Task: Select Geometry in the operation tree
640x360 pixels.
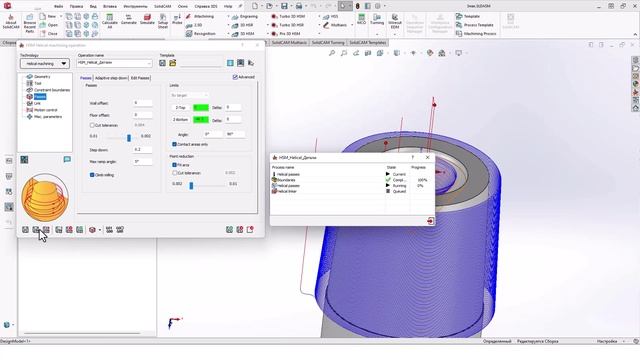Action: click(42, 77)
